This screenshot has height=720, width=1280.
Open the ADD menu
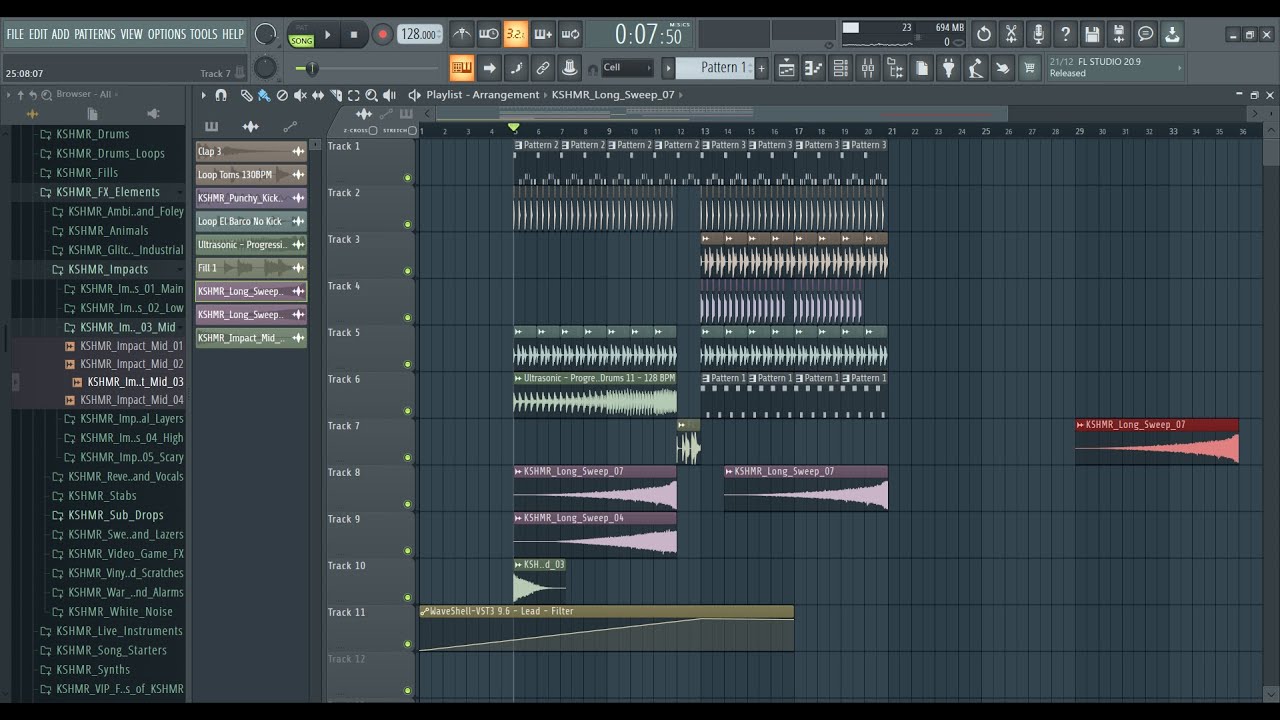pos(61,34)
